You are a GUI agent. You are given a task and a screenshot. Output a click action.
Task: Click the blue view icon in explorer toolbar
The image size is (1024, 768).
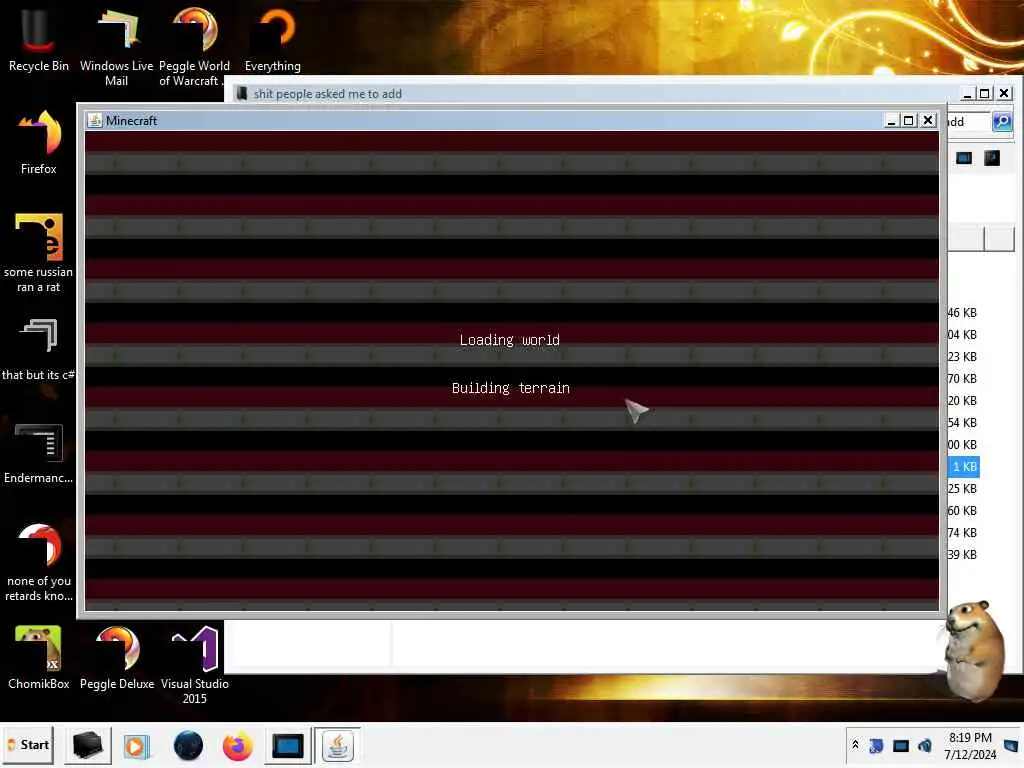coord(963,158)
